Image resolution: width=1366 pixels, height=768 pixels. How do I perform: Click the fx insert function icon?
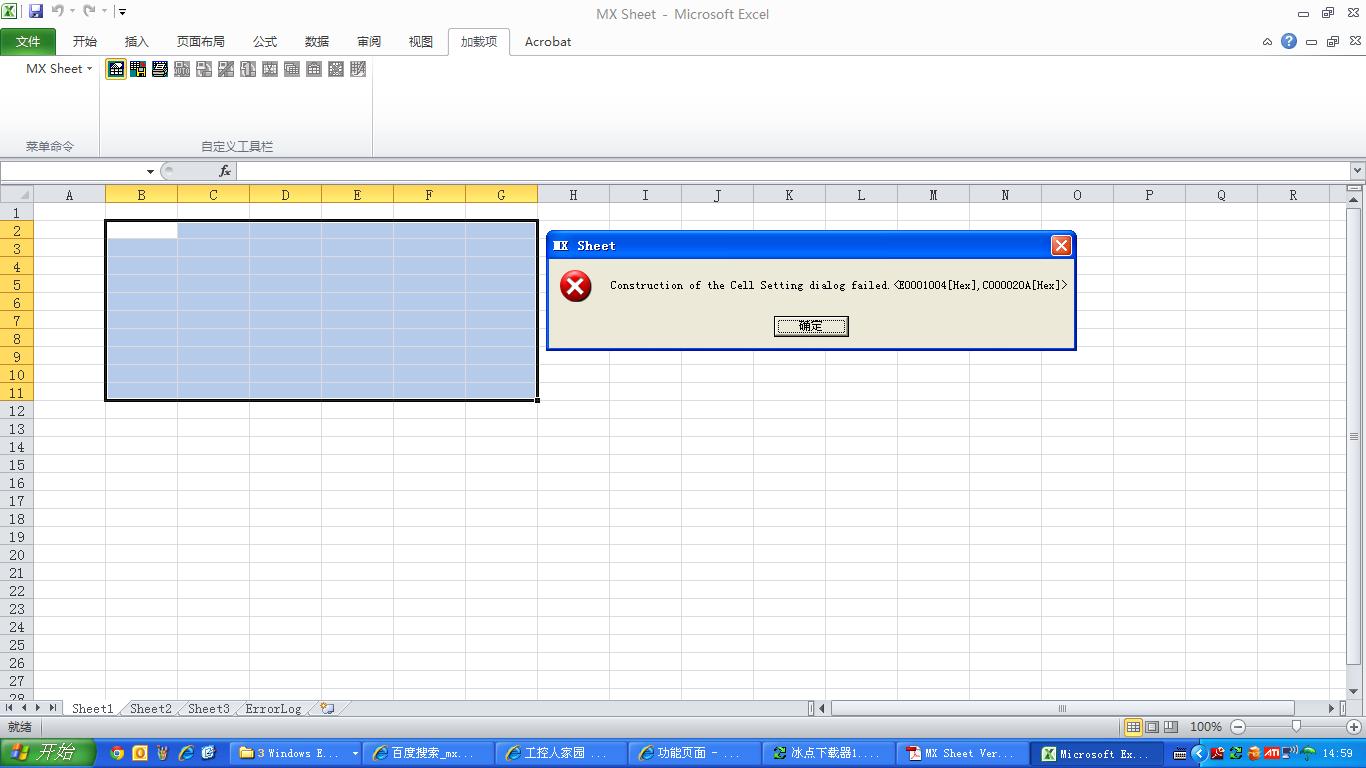tap(225, 171)
